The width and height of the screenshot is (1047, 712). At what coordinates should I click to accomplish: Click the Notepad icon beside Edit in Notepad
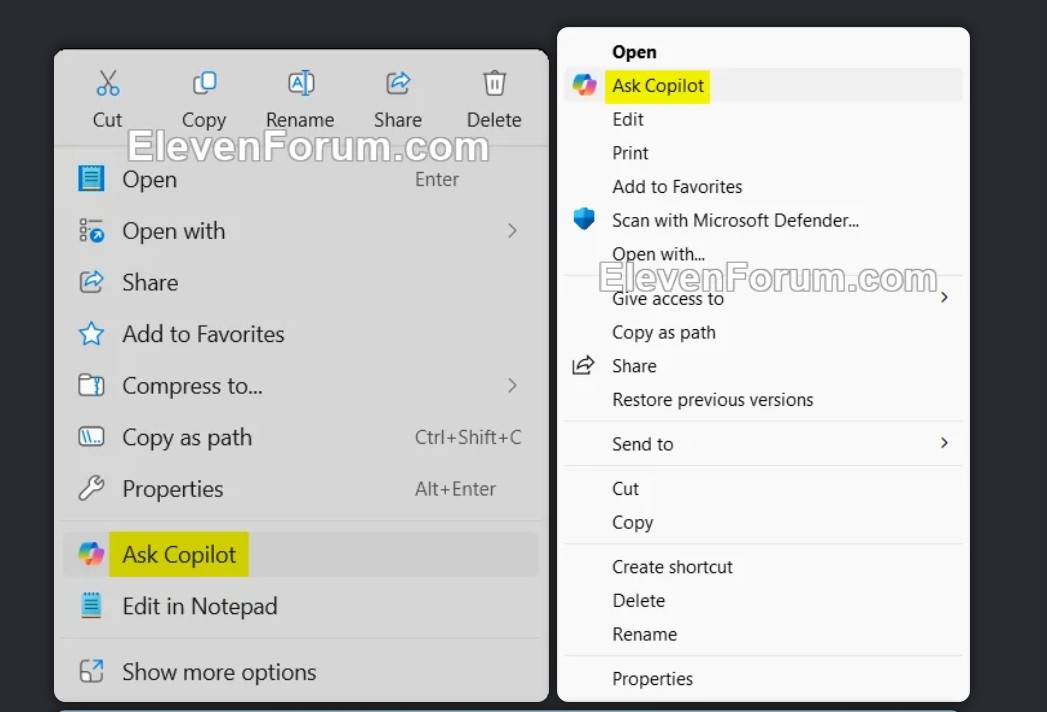[91, 606]
